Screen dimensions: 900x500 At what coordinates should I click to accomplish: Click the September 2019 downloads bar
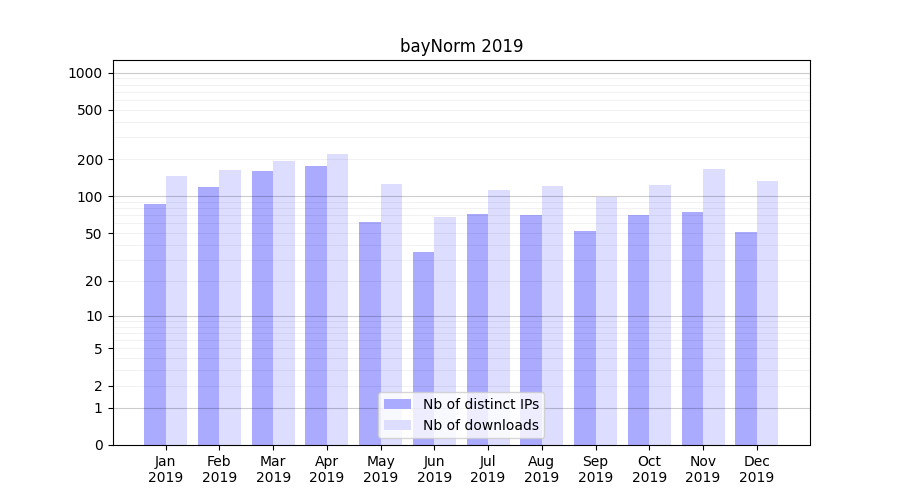point(606,320)
